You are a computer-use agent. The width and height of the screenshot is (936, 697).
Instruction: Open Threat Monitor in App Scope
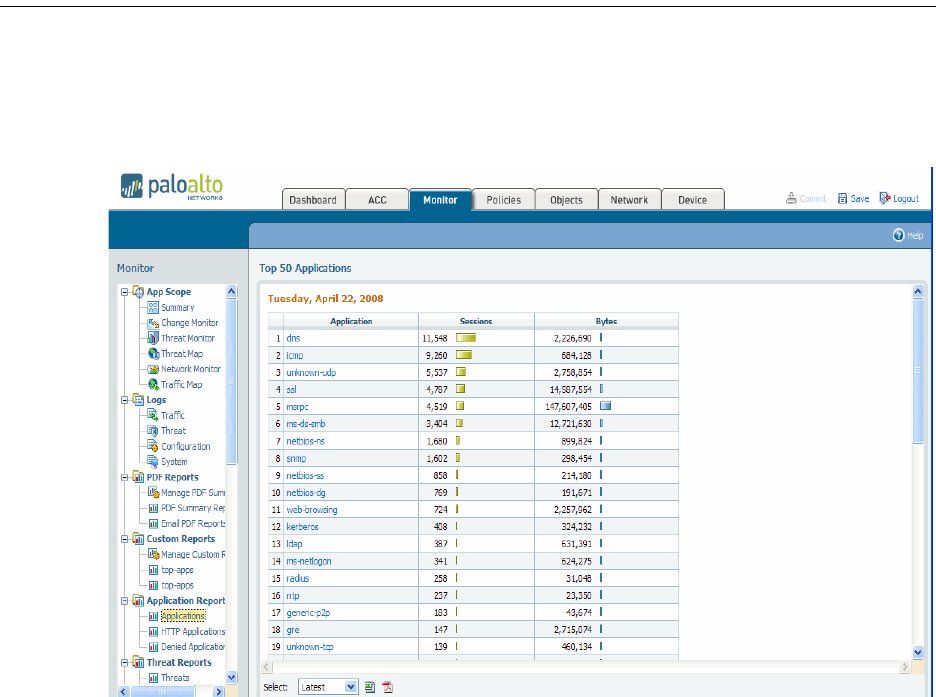coord(187,338)
